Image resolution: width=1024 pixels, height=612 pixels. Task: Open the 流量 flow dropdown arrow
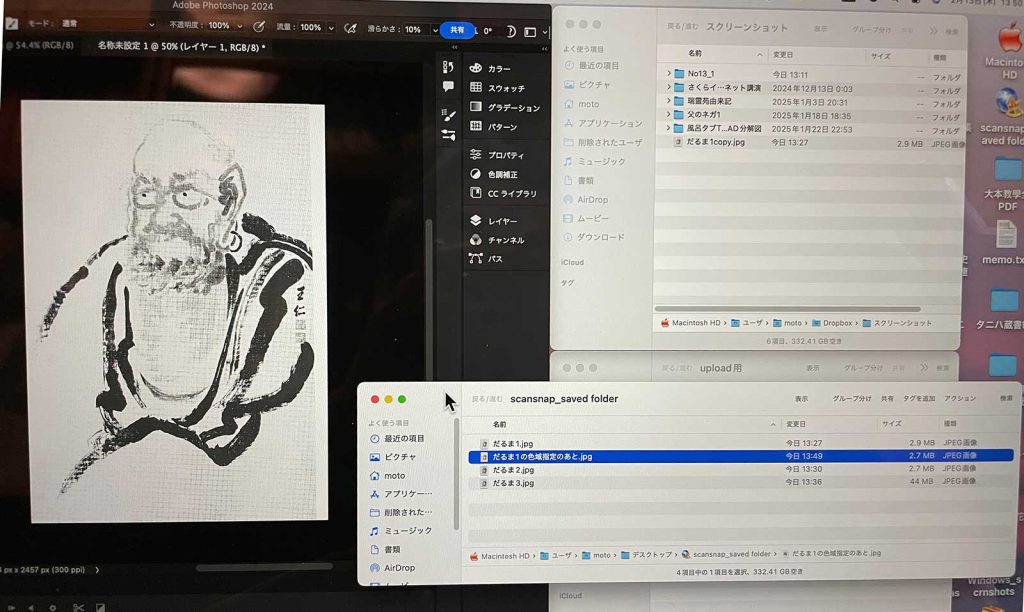pyautogui.click(x=331, y=28)
